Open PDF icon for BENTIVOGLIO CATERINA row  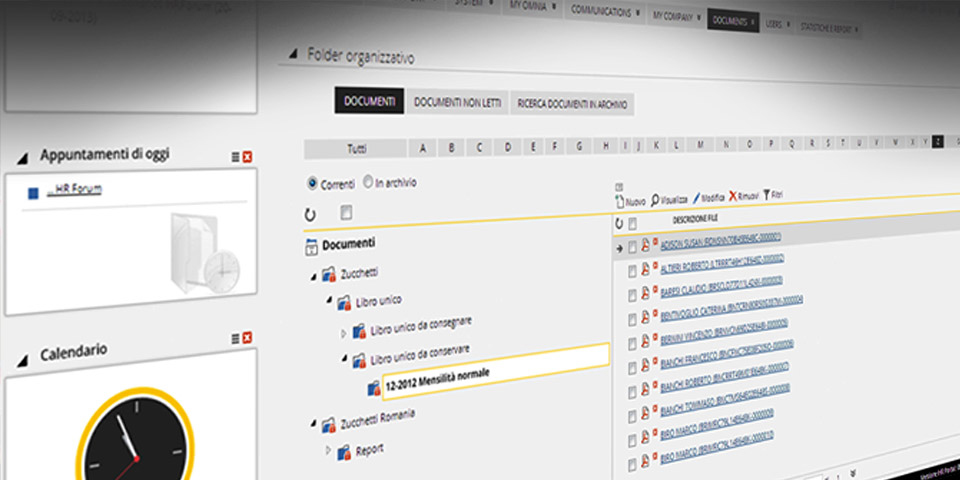pyautogui.click(x=645, y=318)
